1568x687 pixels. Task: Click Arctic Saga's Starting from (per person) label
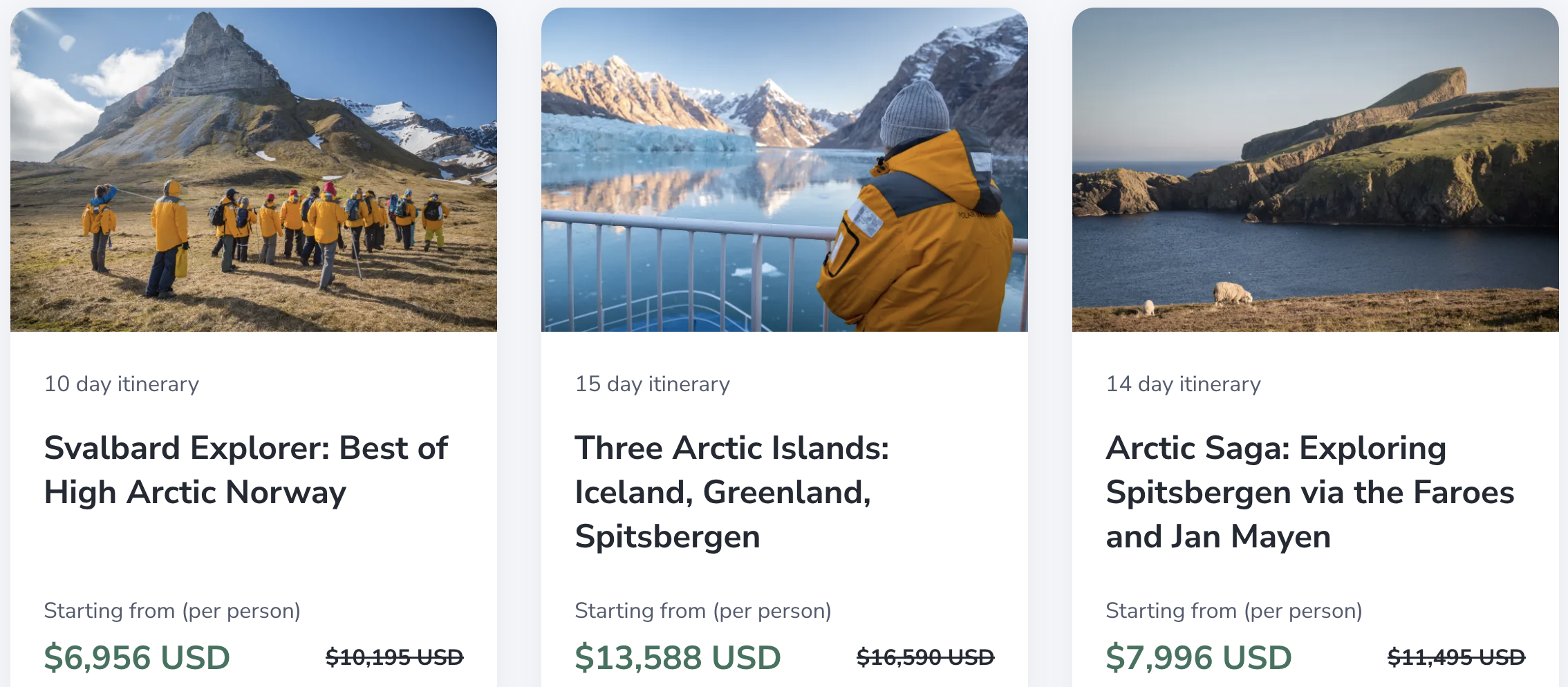tap(1234, 611)
